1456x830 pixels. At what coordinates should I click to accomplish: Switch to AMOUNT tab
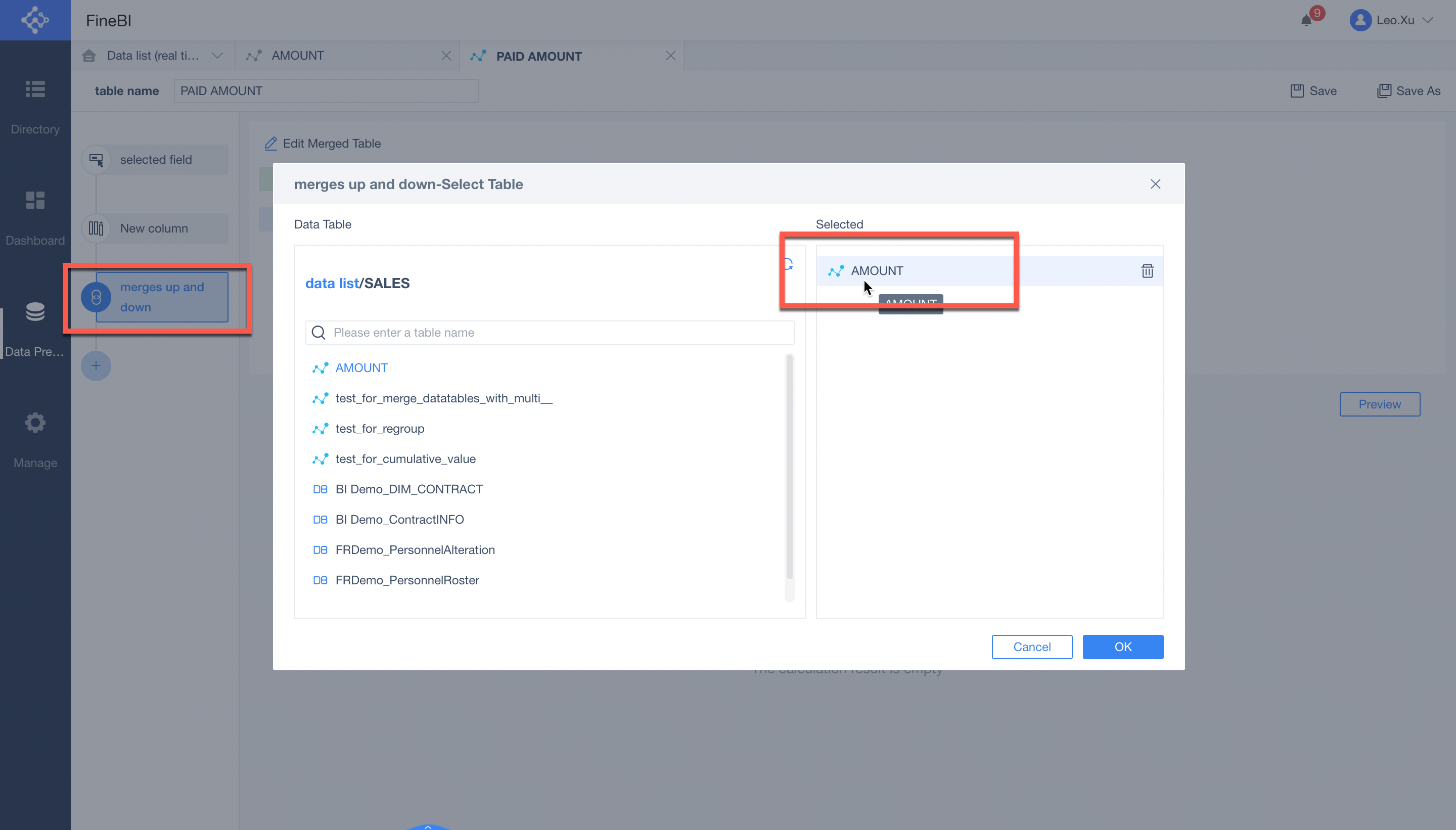tap(298, 56)
